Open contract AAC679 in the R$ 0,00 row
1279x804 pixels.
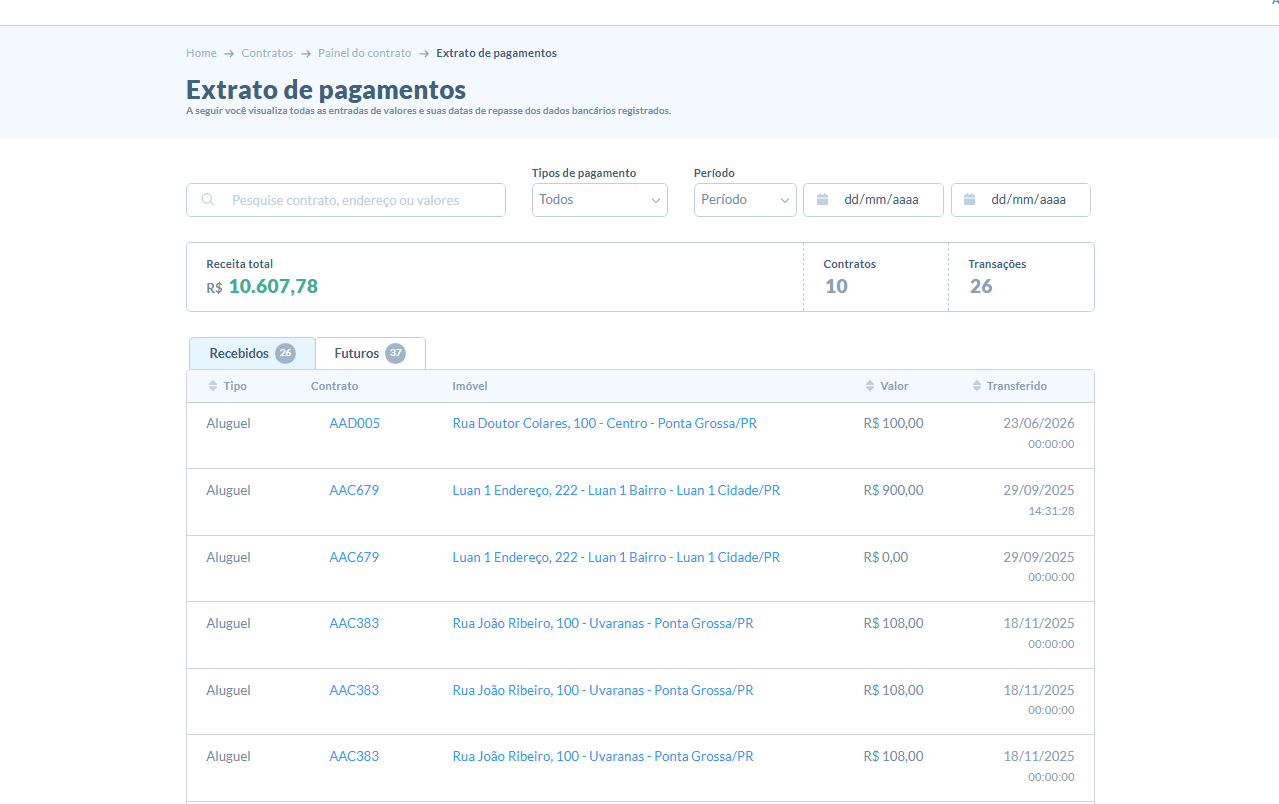pyautogui.click(x=354, y=557)
